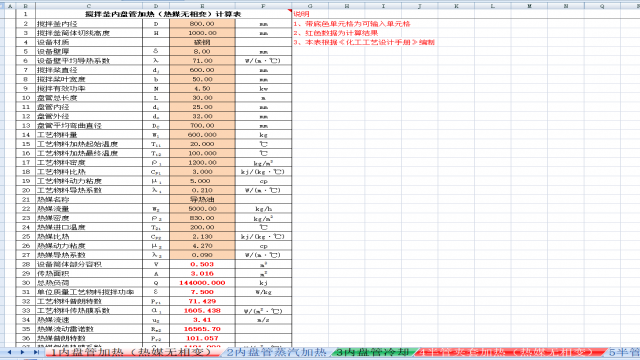Open the '2内盘管蒸汽加热' sheet tab
The image size is (640, 360).
point(276,352)
